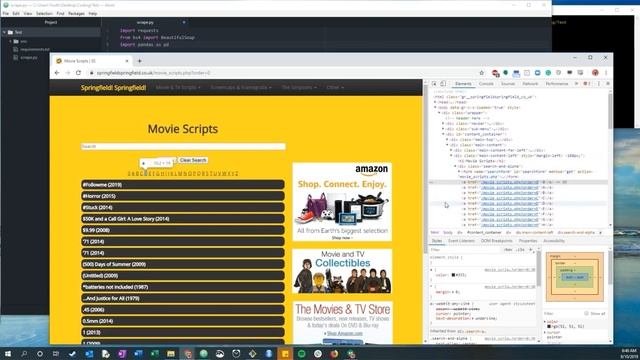Image resolution: width=640 pixels, height=360 pixels.
Task: Close the Movie Scripts browser tab
Action: click(x=127, y=61)
